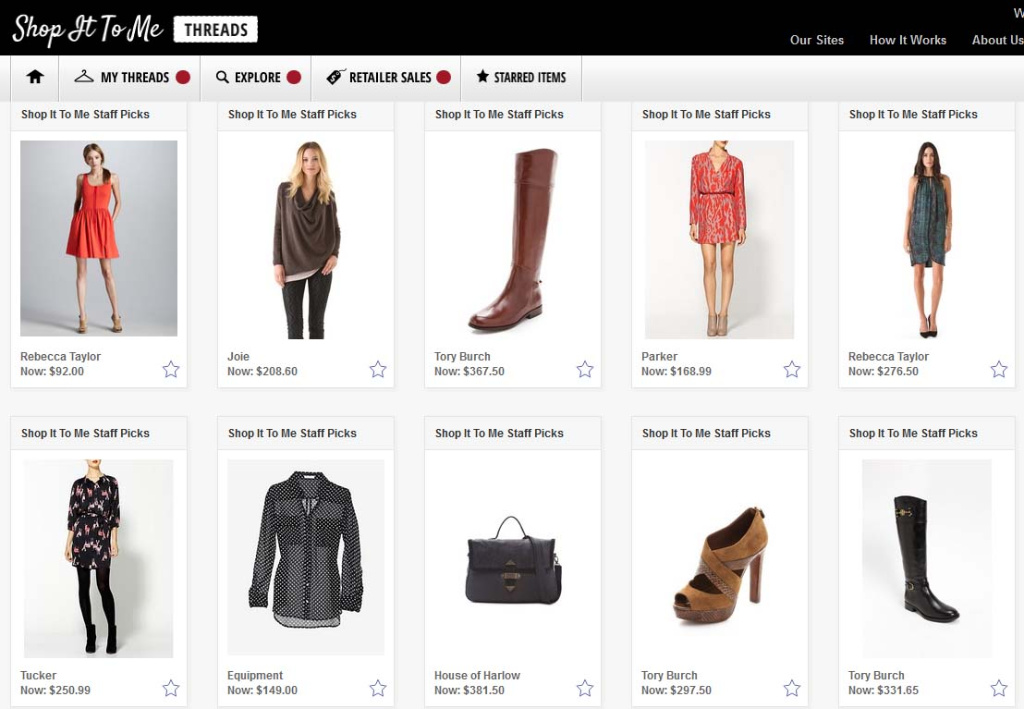This screenshot has height=709, width=1024.
Task: Click the price tag icon beside Retailer Sales
Action: tap(335, 77)
